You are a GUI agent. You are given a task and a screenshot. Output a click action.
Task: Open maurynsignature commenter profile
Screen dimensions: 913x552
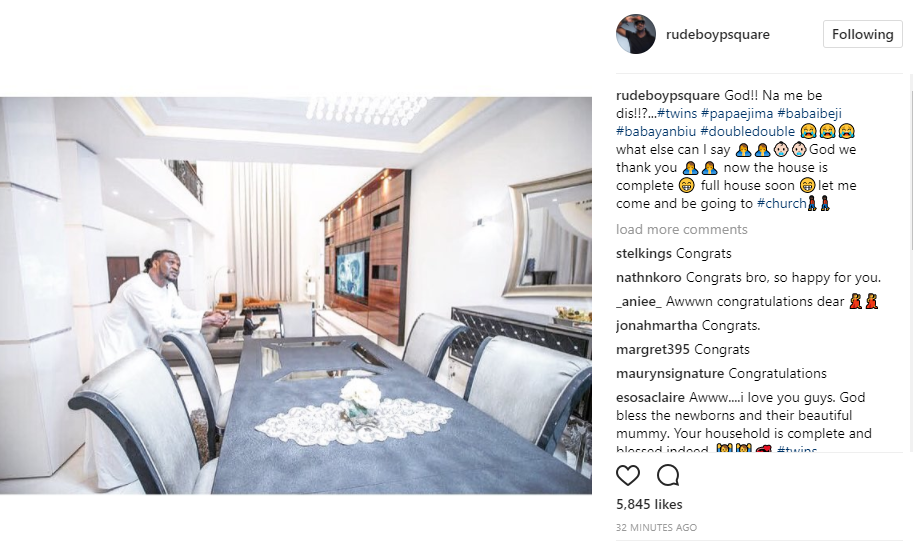tap(670, 374)
